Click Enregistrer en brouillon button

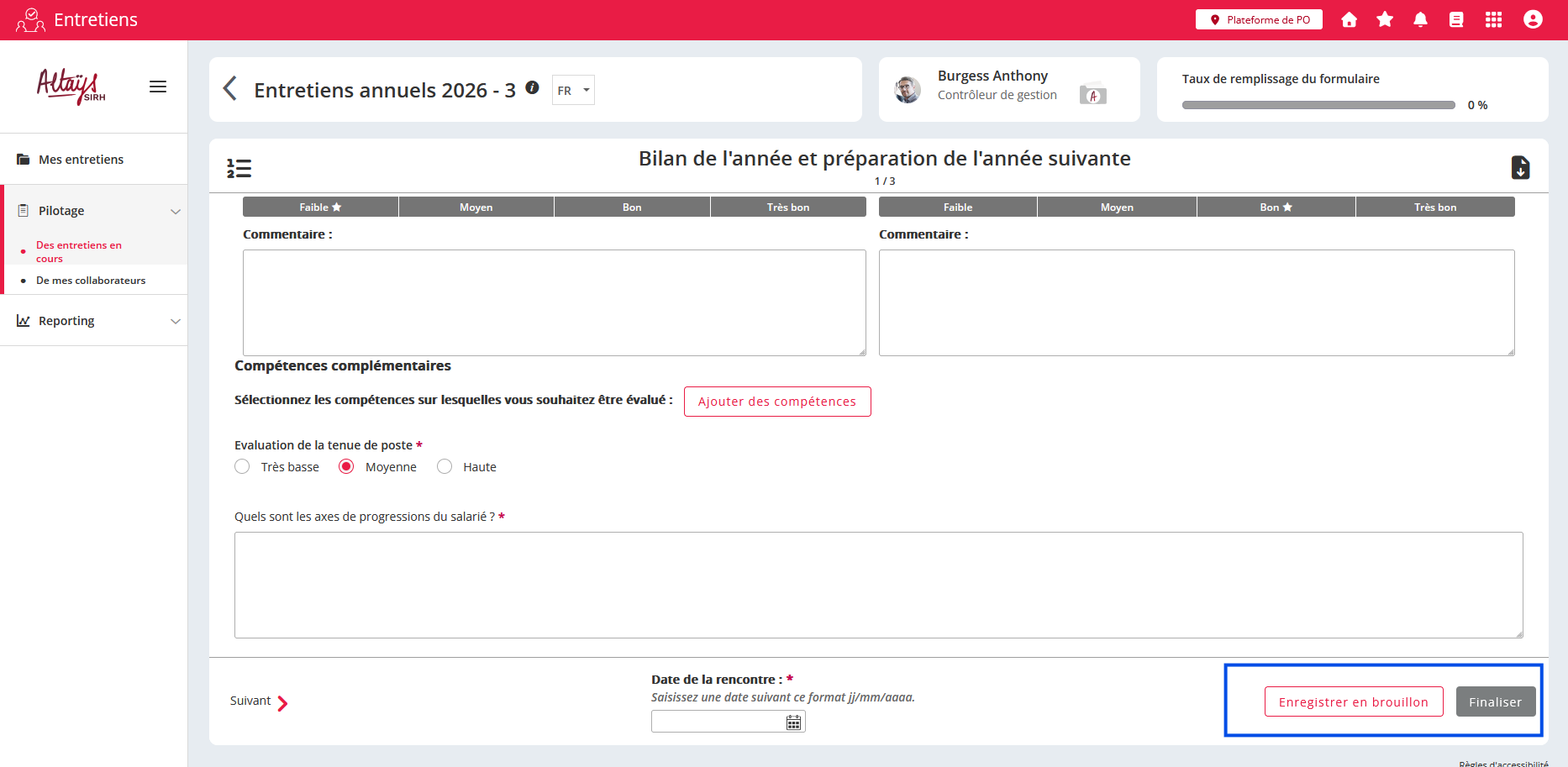click(x=1353, y=702)
